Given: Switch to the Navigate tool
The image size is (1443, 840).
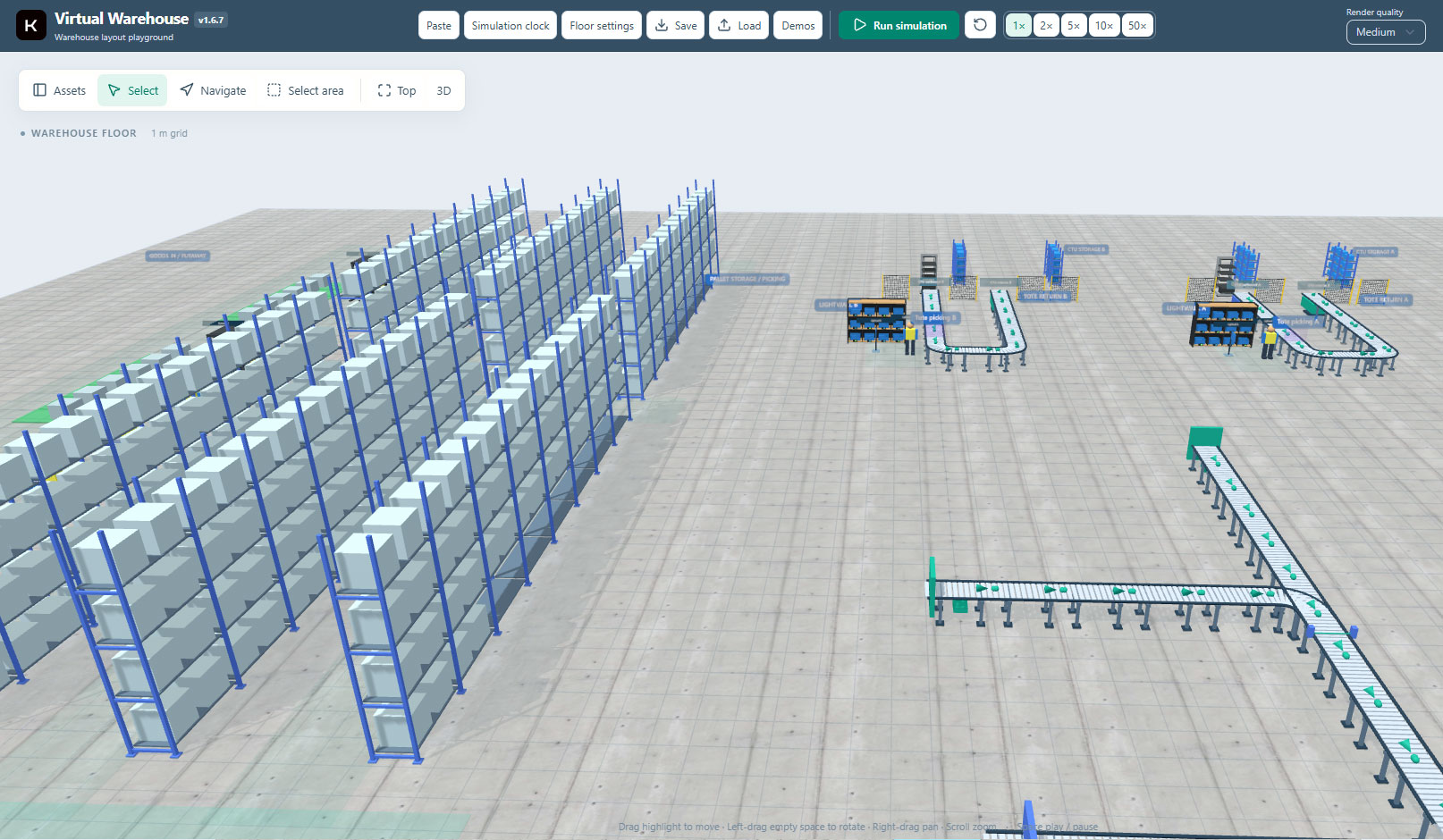Looking at the screenshot, I should [213, 90].
